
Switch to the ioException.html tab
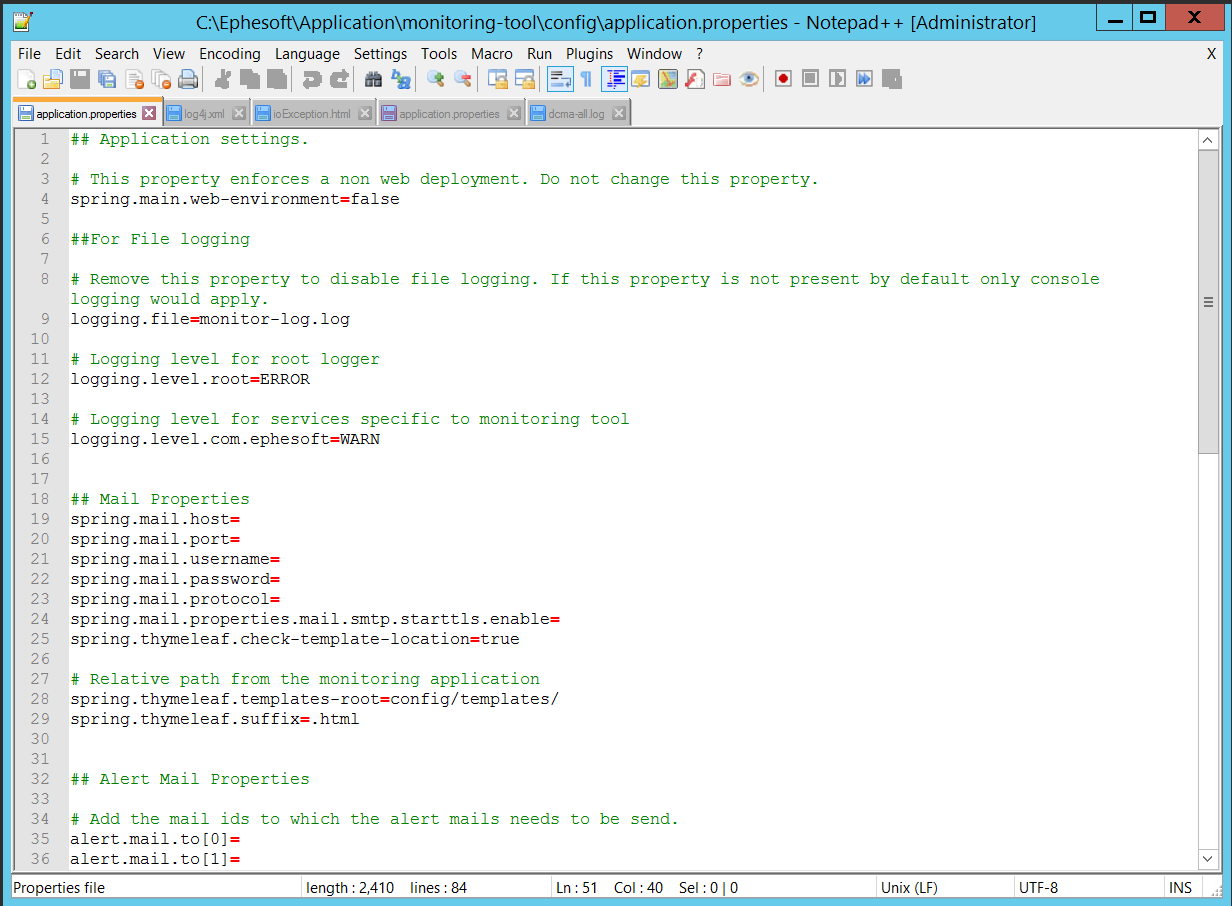point(312,114)
